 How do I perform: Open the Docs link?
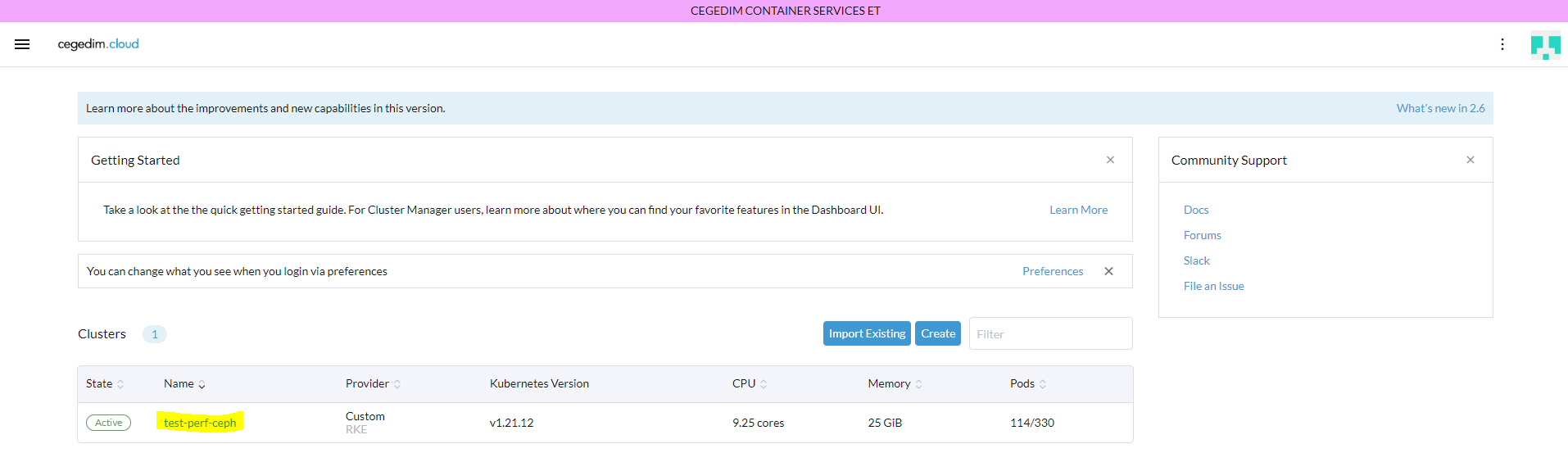pyautogui.click(x=1196, y=210)
